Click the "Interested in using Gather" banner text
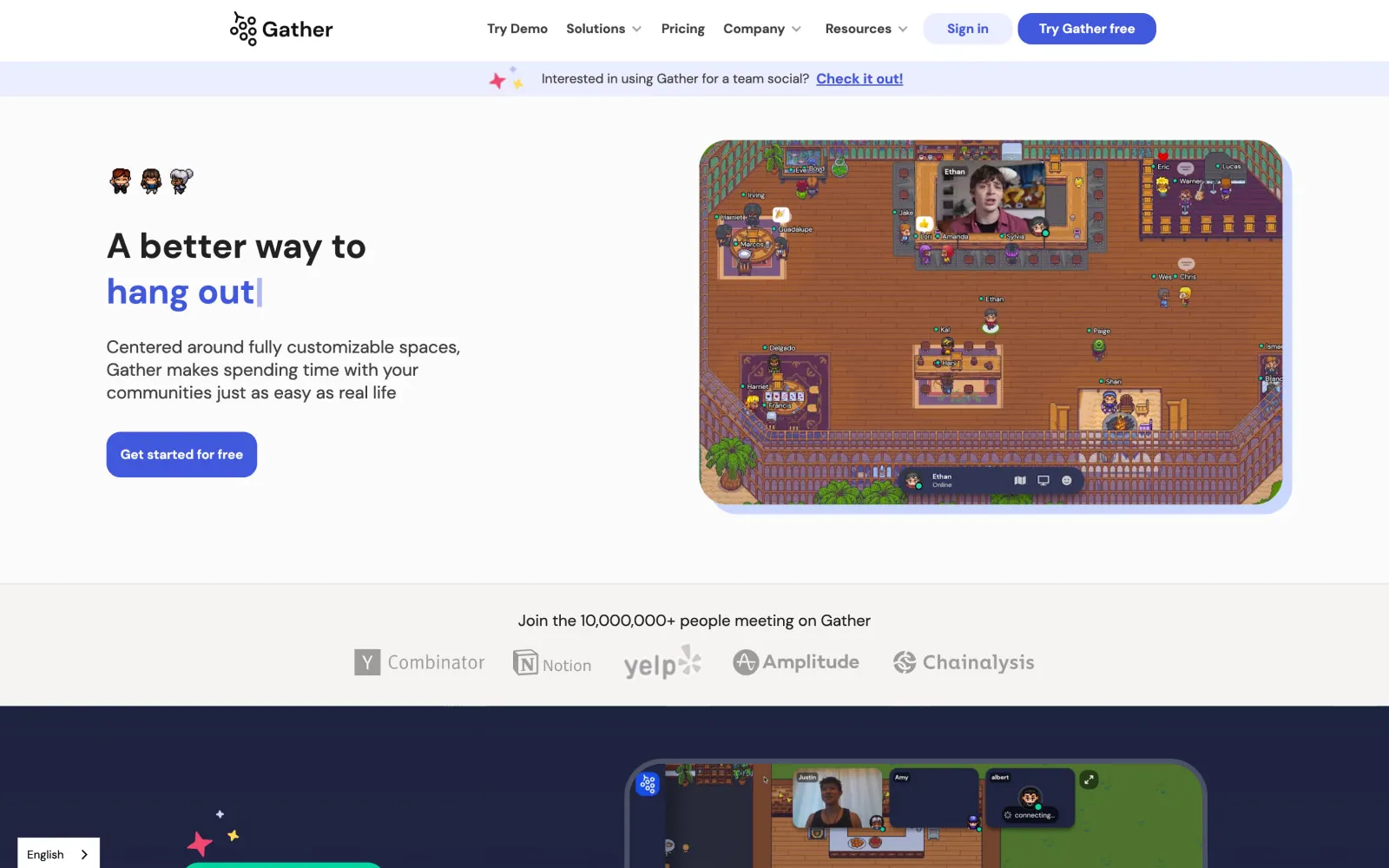 click(x=675, y=78)
